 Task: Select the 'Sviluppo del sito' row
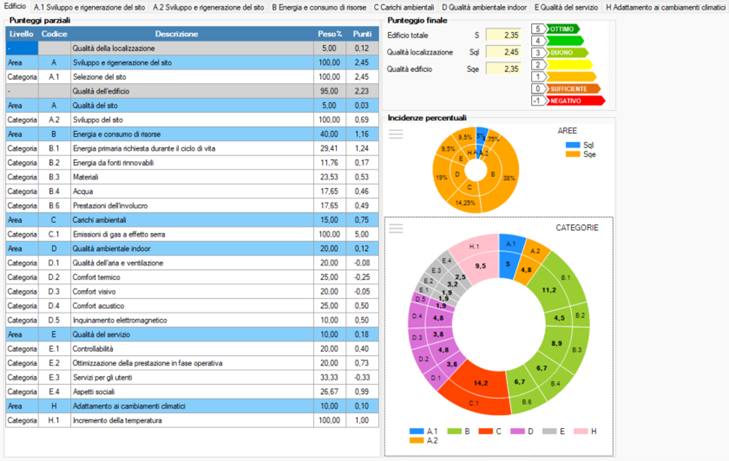192,120
